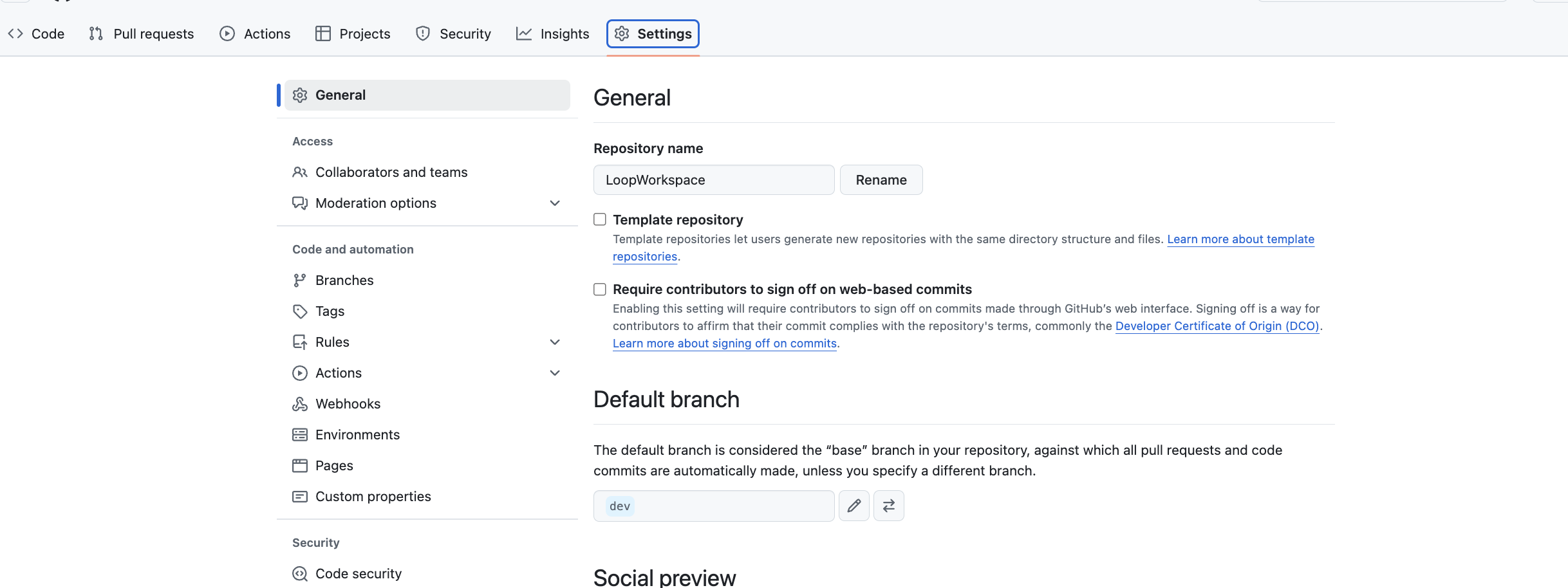Click the switch branch arrows icon
Viewport: 1568px width, 588px height.
pyautogui.click(x=888, y=506)
